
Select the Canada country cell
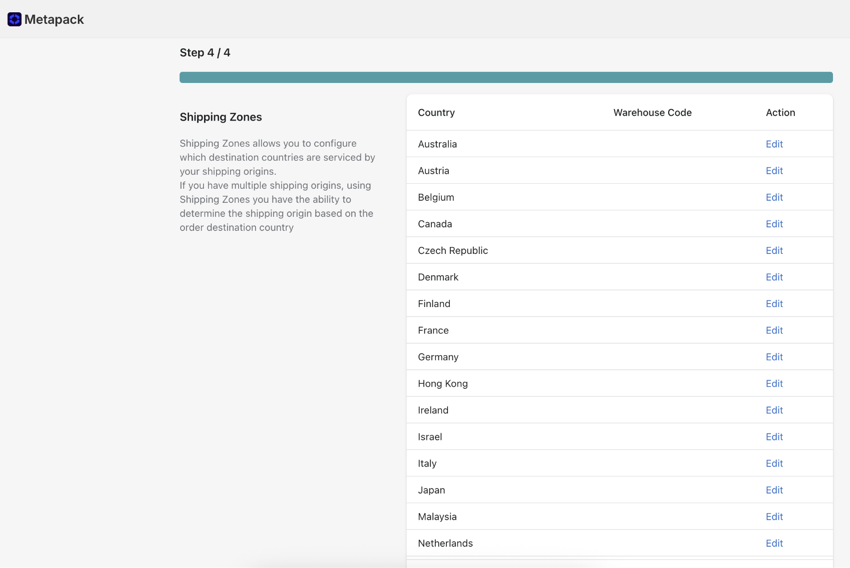click(435, 224)
